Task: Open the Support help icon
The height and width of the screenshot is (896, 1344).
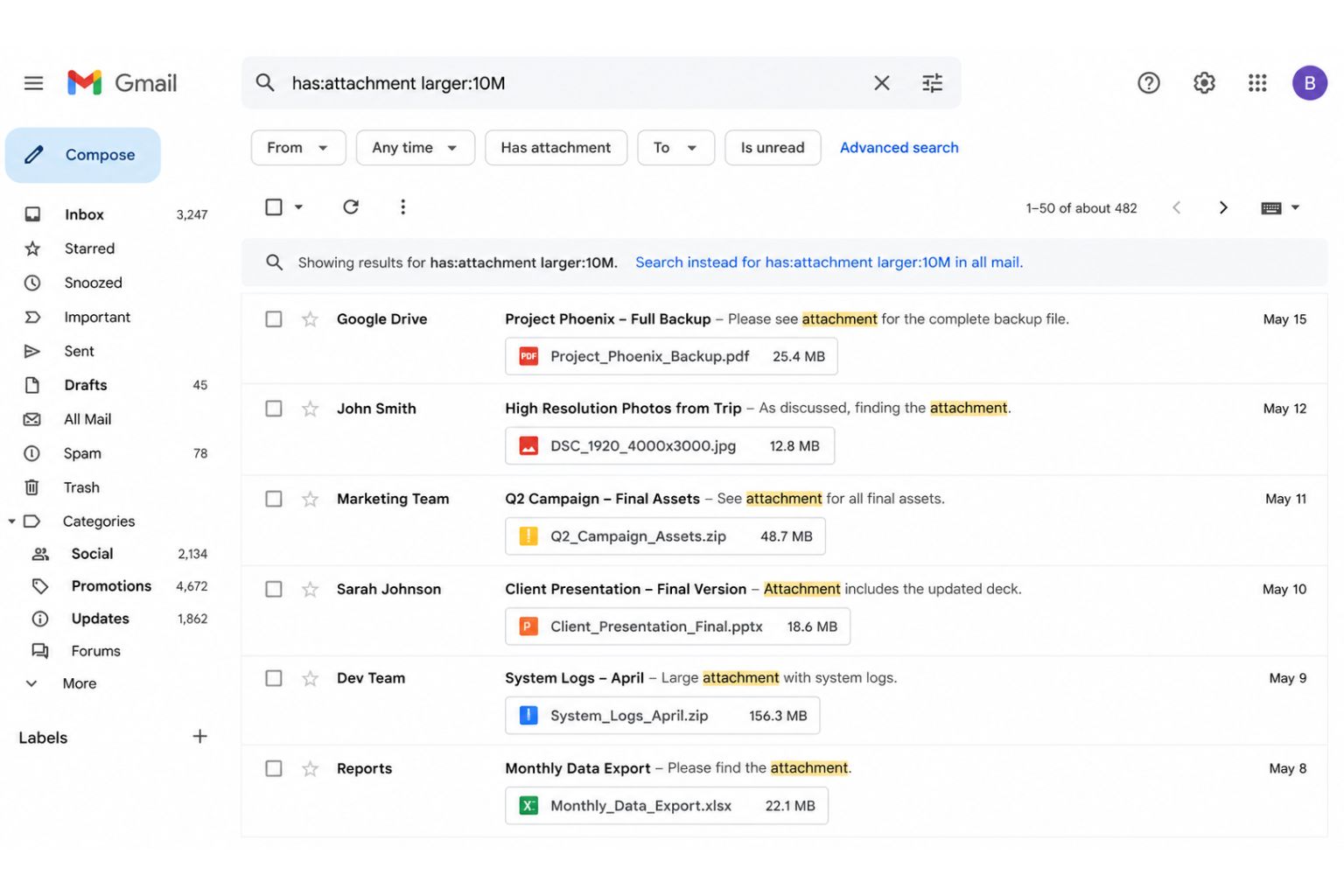Action: point(1149,83)
